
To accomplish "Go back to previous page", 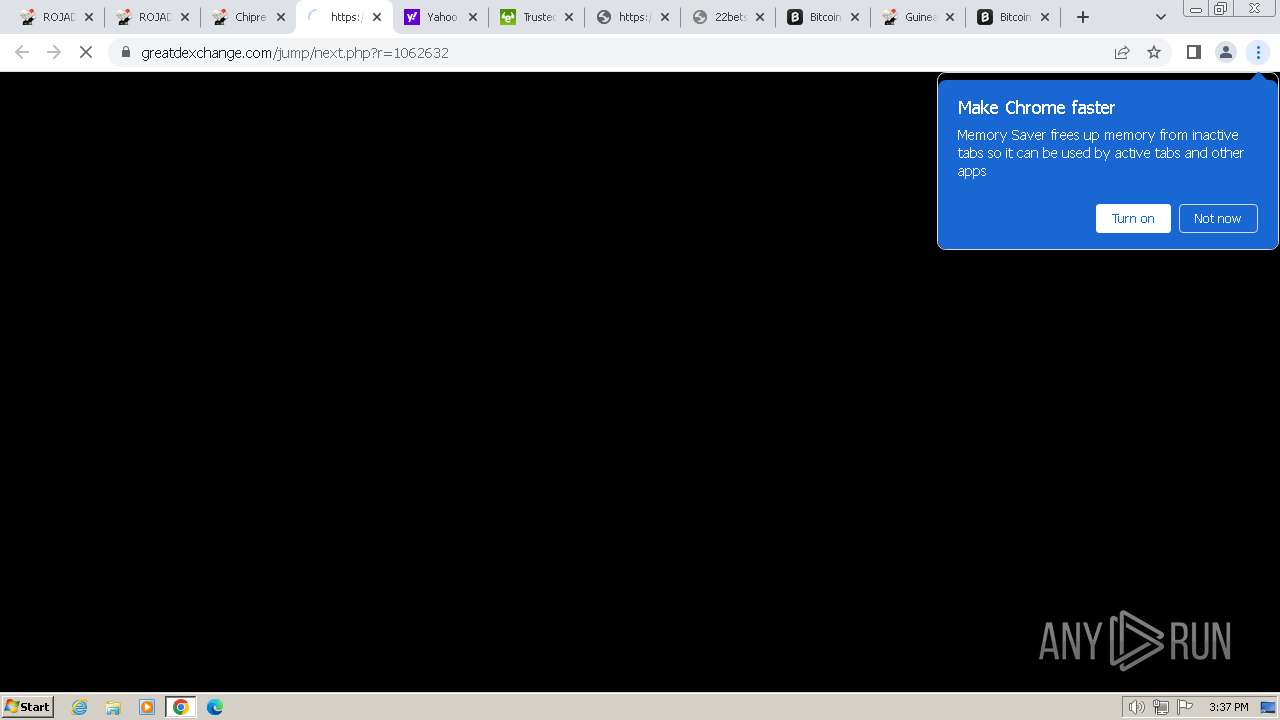I will point(22,52).
